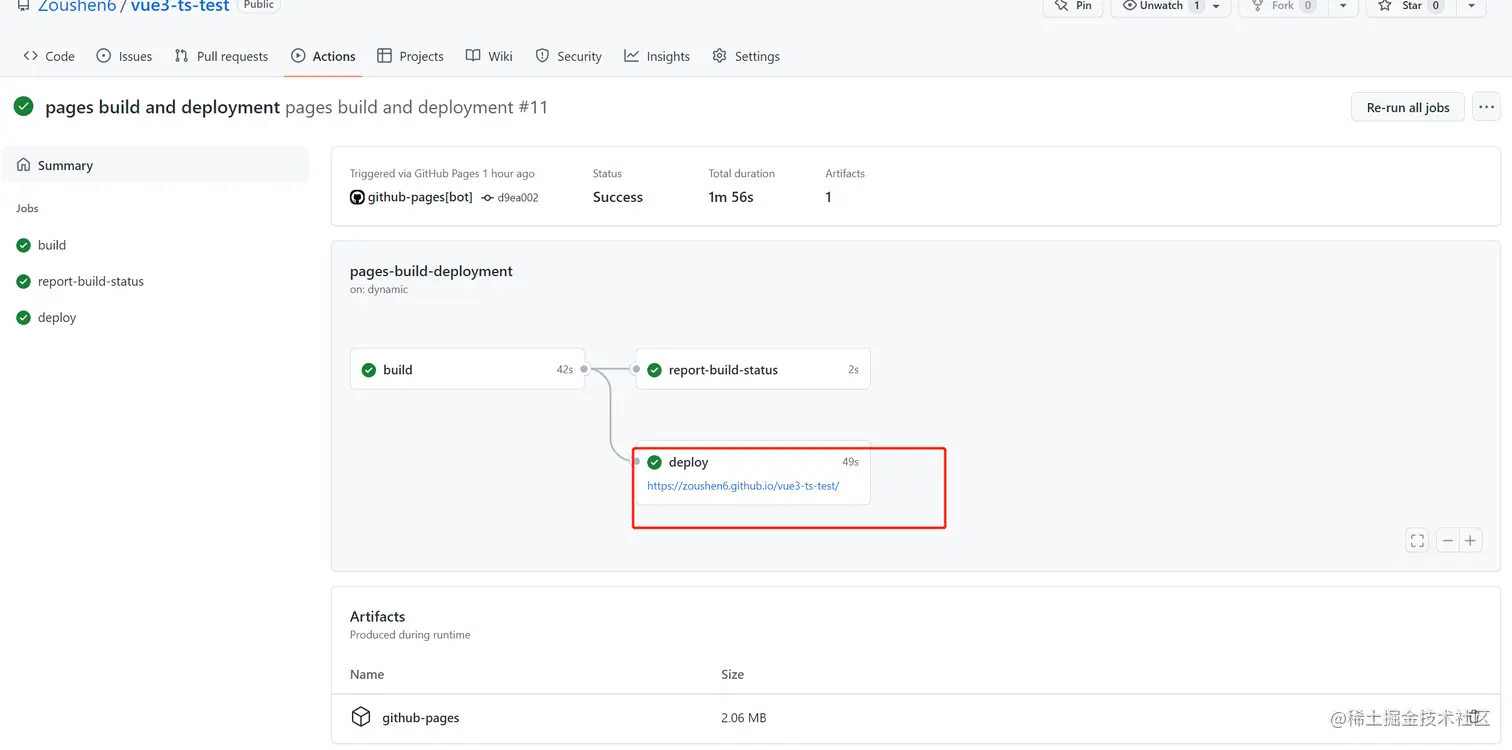Click the Settings gear icon
The width and height of the screenshot is (1512, 750).
719,56
